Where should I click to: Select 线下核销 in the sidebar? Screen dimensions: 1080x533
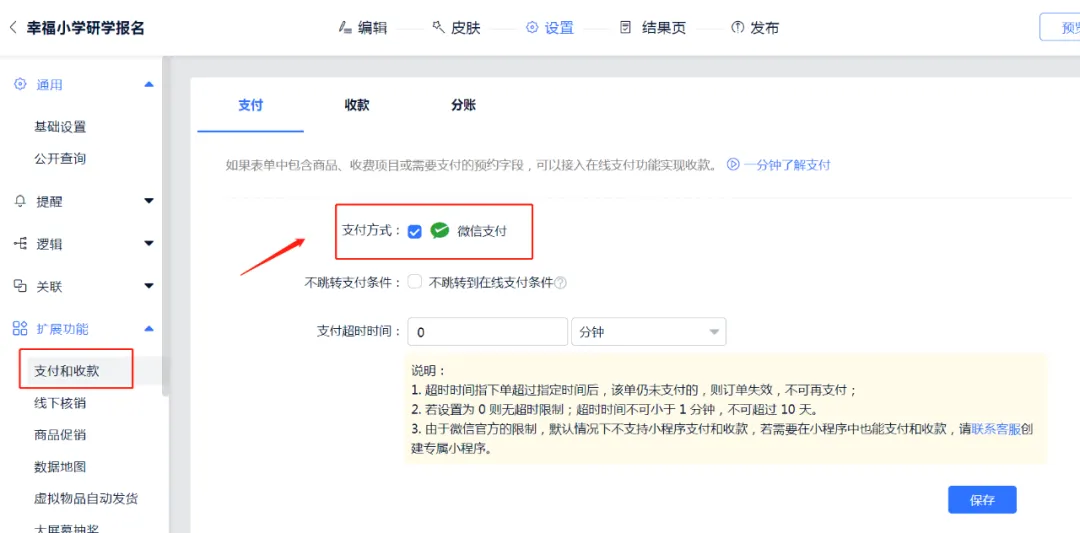click(60, 403)
